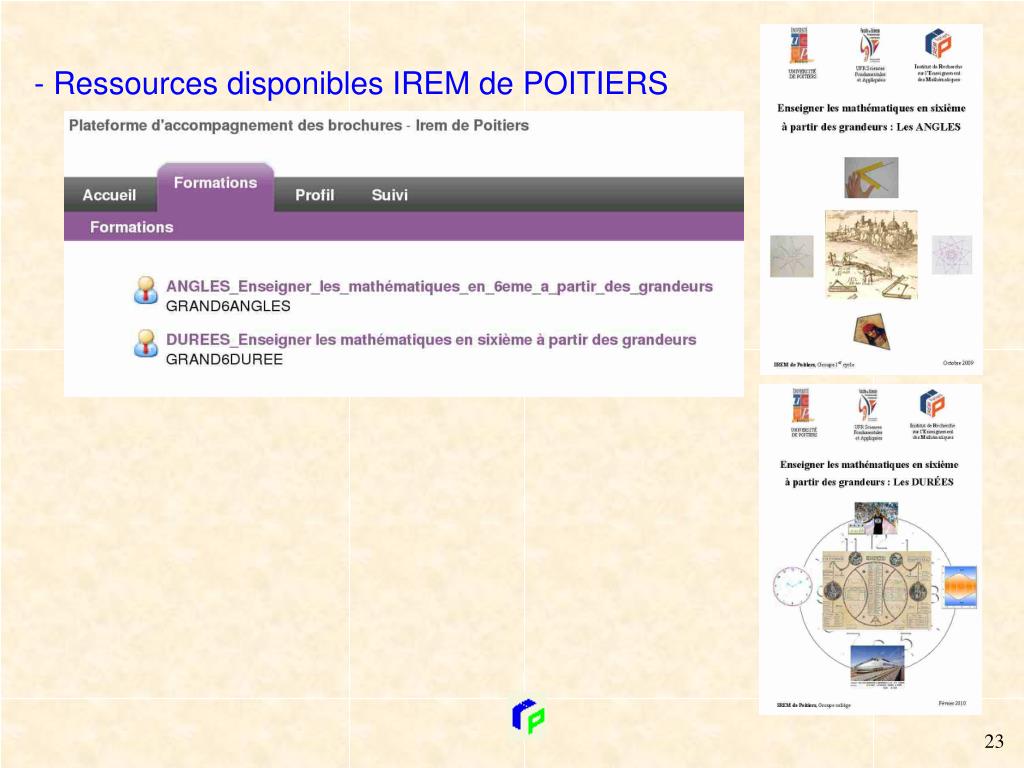Switch to the Profil tab

pyautogui.click(x=314, y=195)
